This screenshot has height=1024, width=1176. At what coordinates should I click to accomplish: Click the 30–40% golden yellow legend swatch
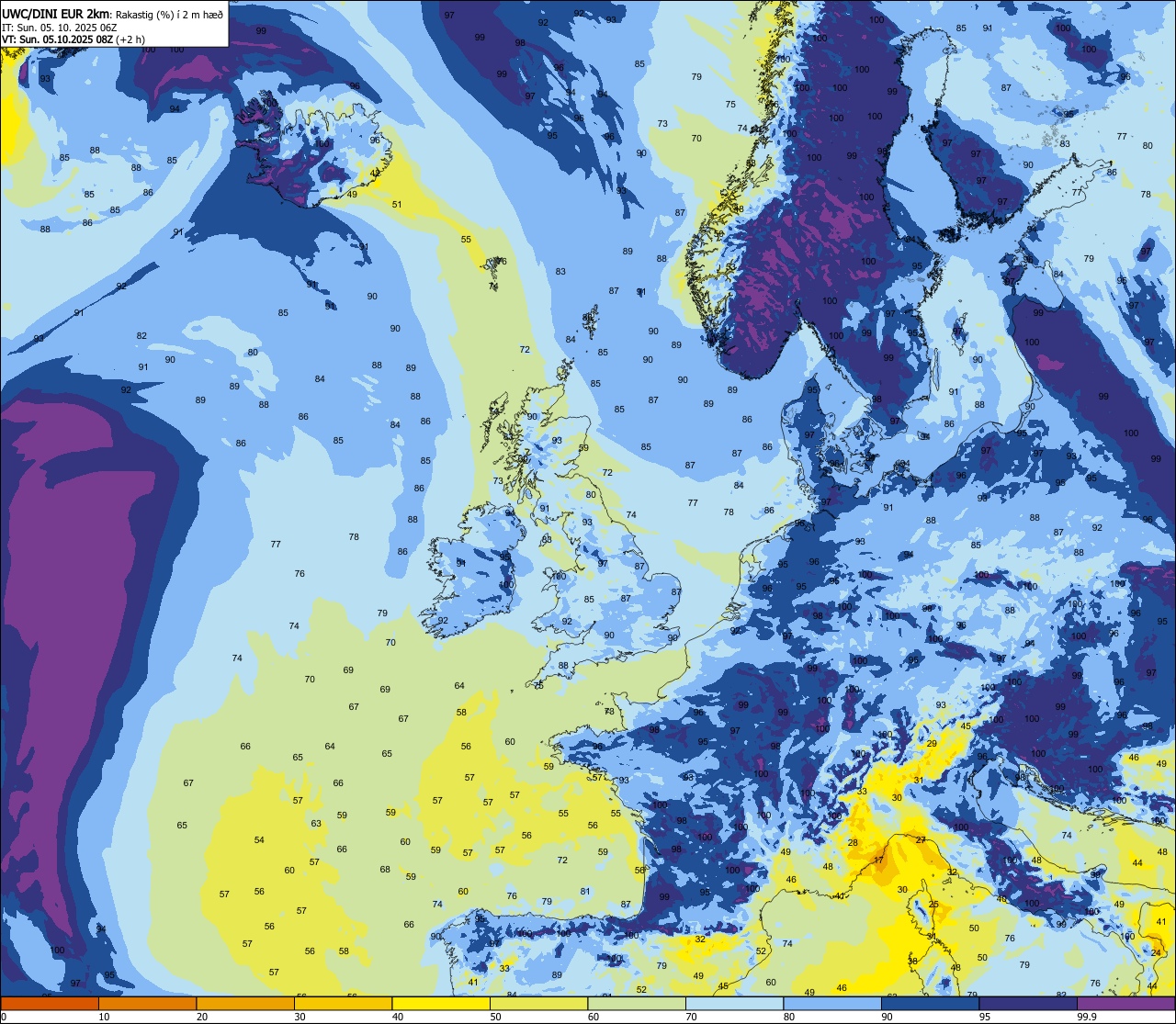coord(343,1003)
